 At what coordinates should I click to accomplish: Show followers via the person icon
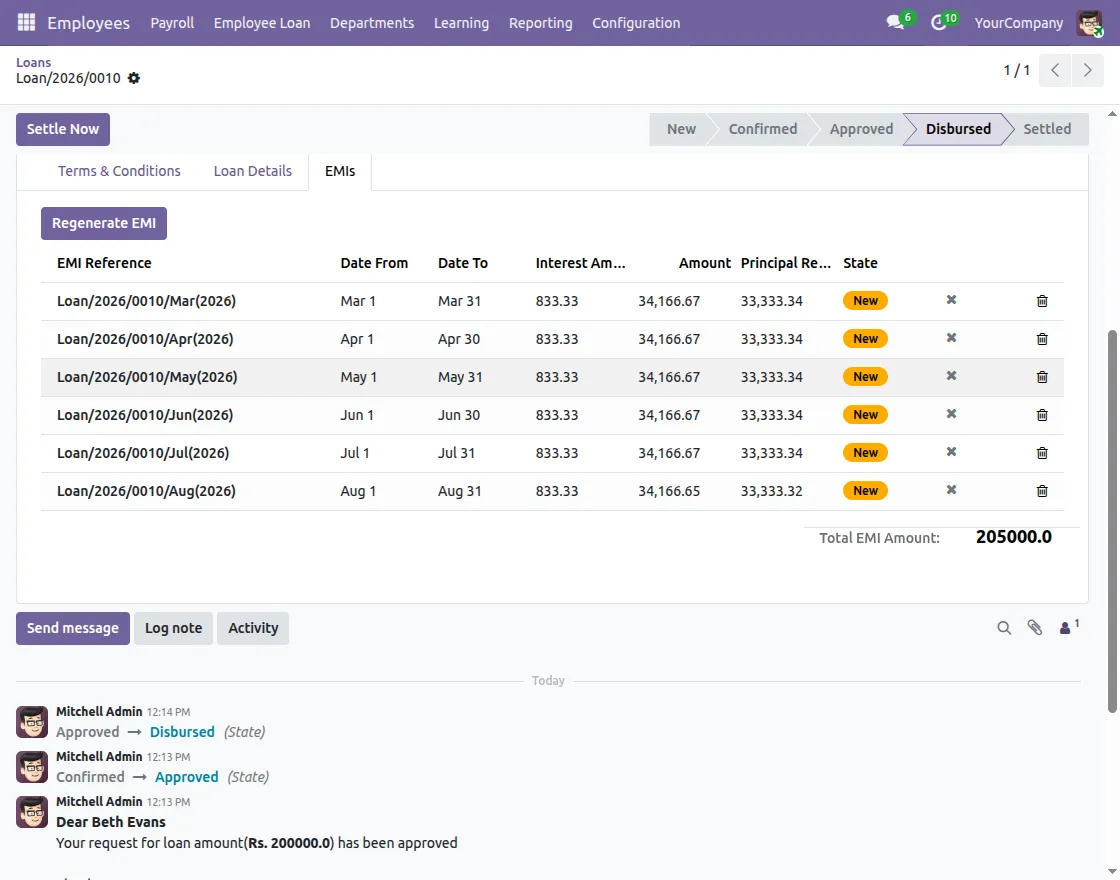tap(1067, 628)
